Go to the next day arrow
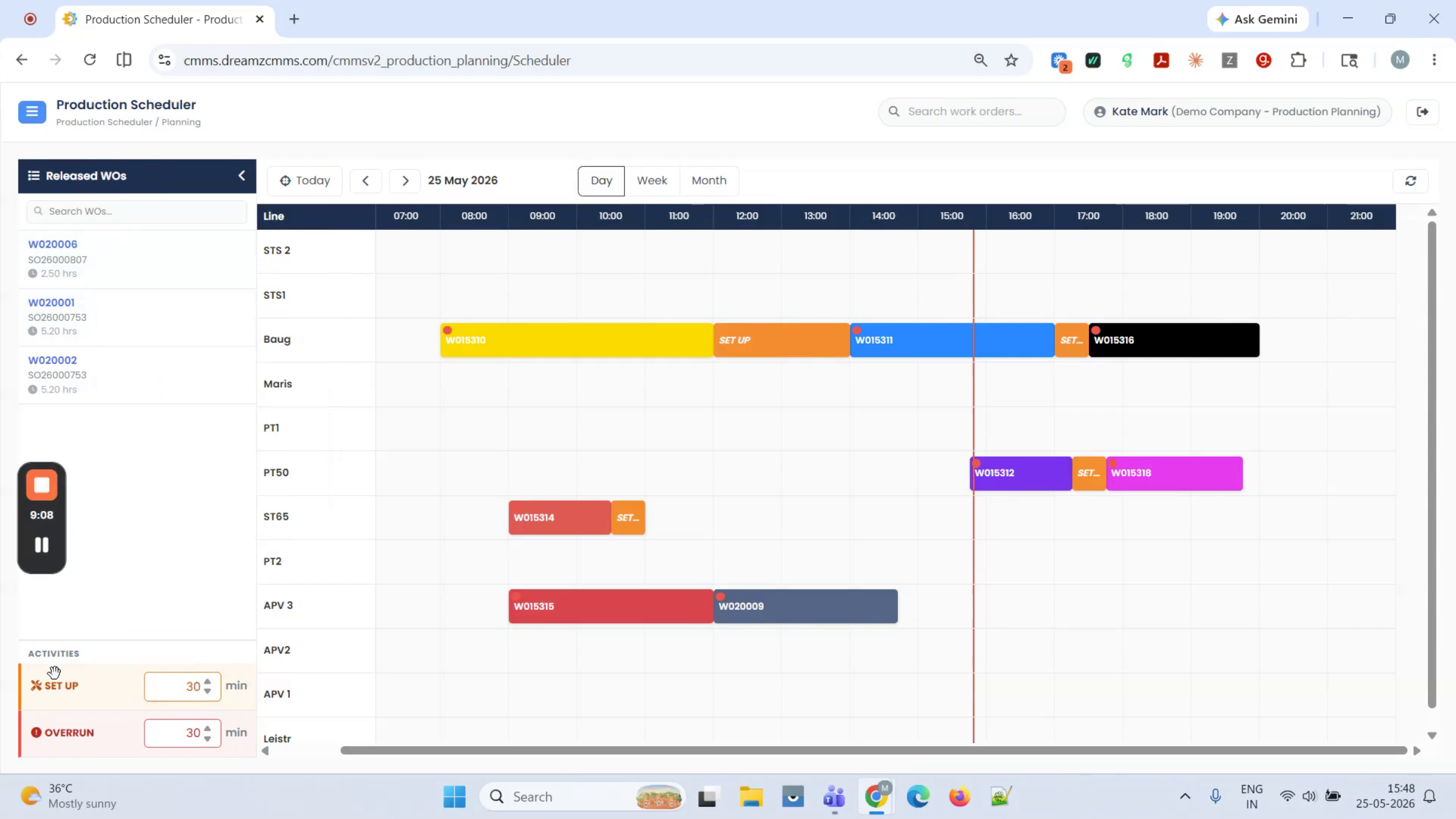 pos(405,181)
